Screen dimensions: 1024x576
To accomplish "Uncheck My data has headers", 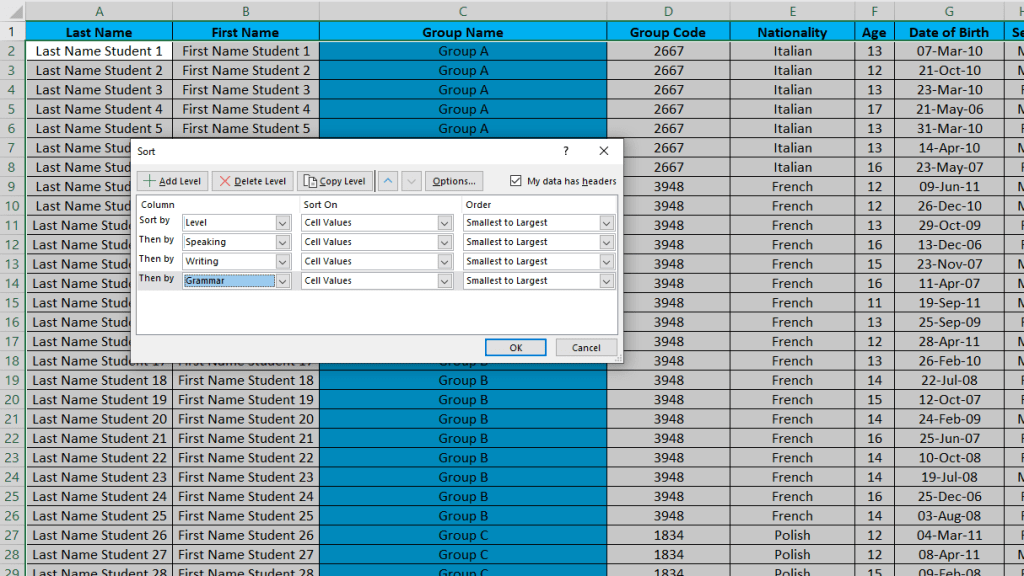I will coord(516,181).
